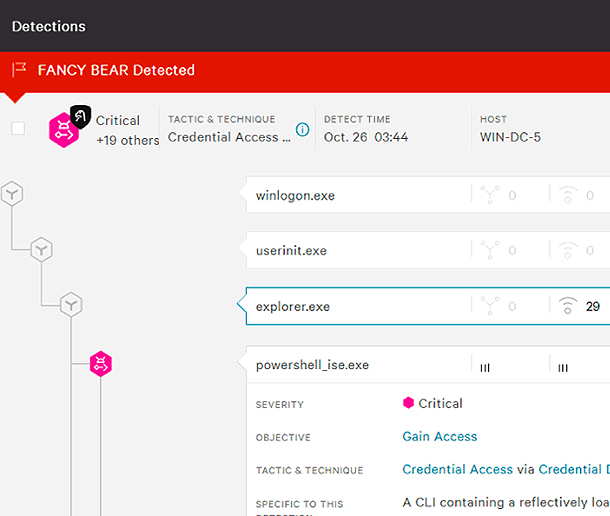Viewport: 610px width, 516px height.
Task: Open the Tactic & Technique info icon
Action: [302, 129]
